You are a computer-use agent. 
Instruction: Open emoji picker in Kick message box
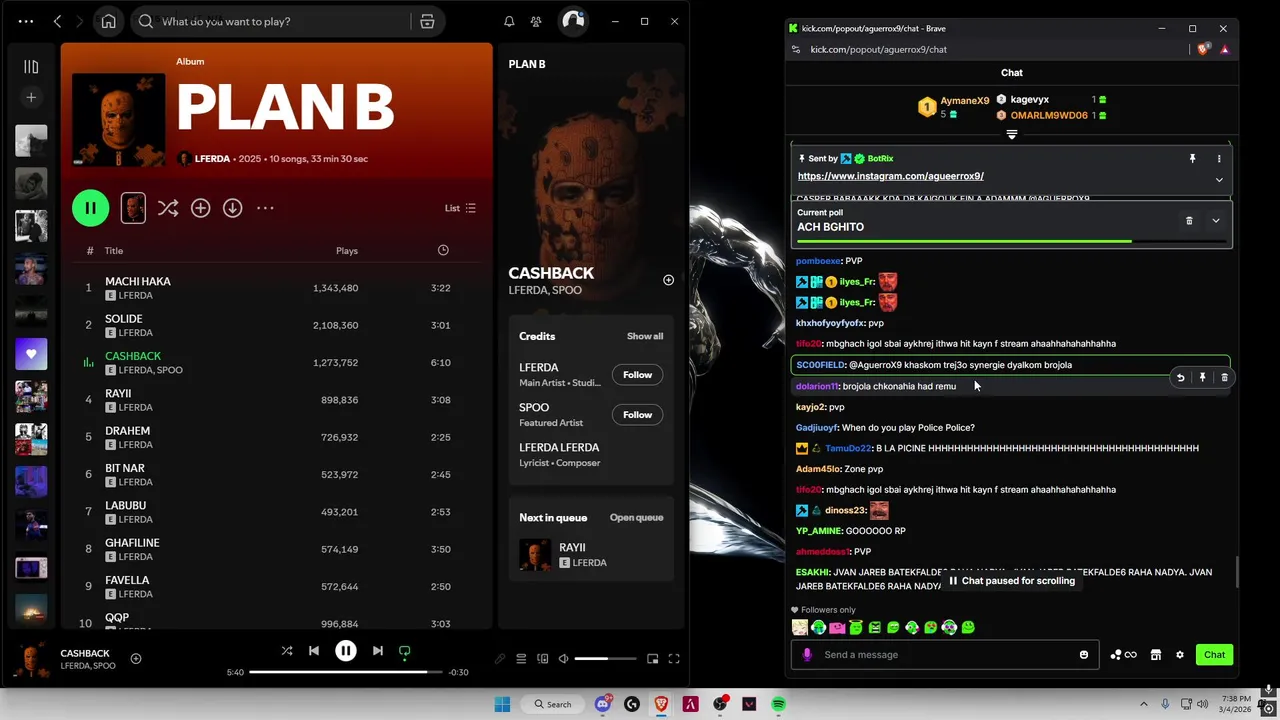coord(1084,655)
